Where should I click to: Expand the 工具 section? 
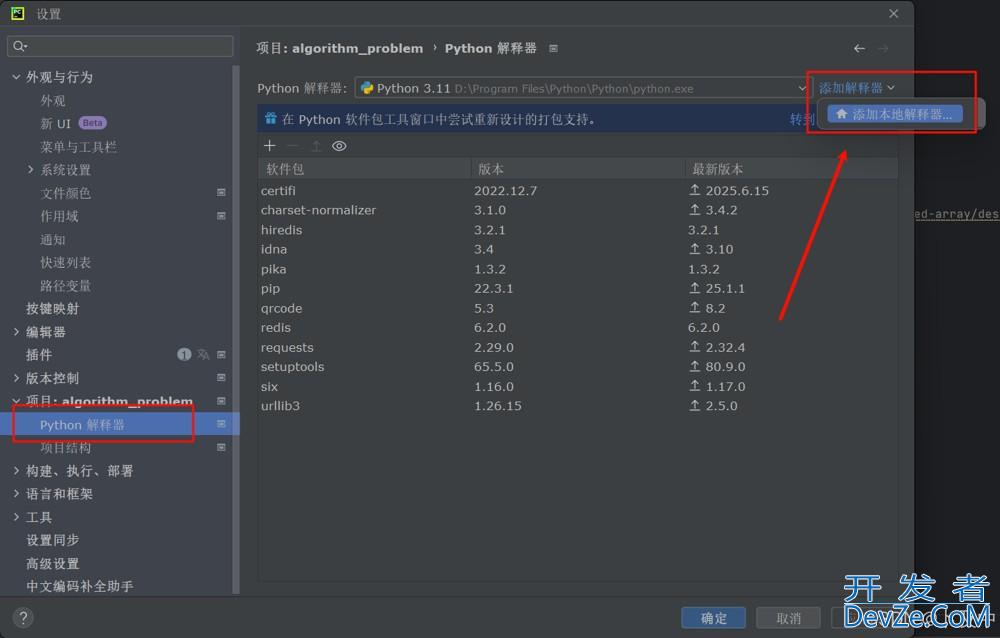[16, 517]
